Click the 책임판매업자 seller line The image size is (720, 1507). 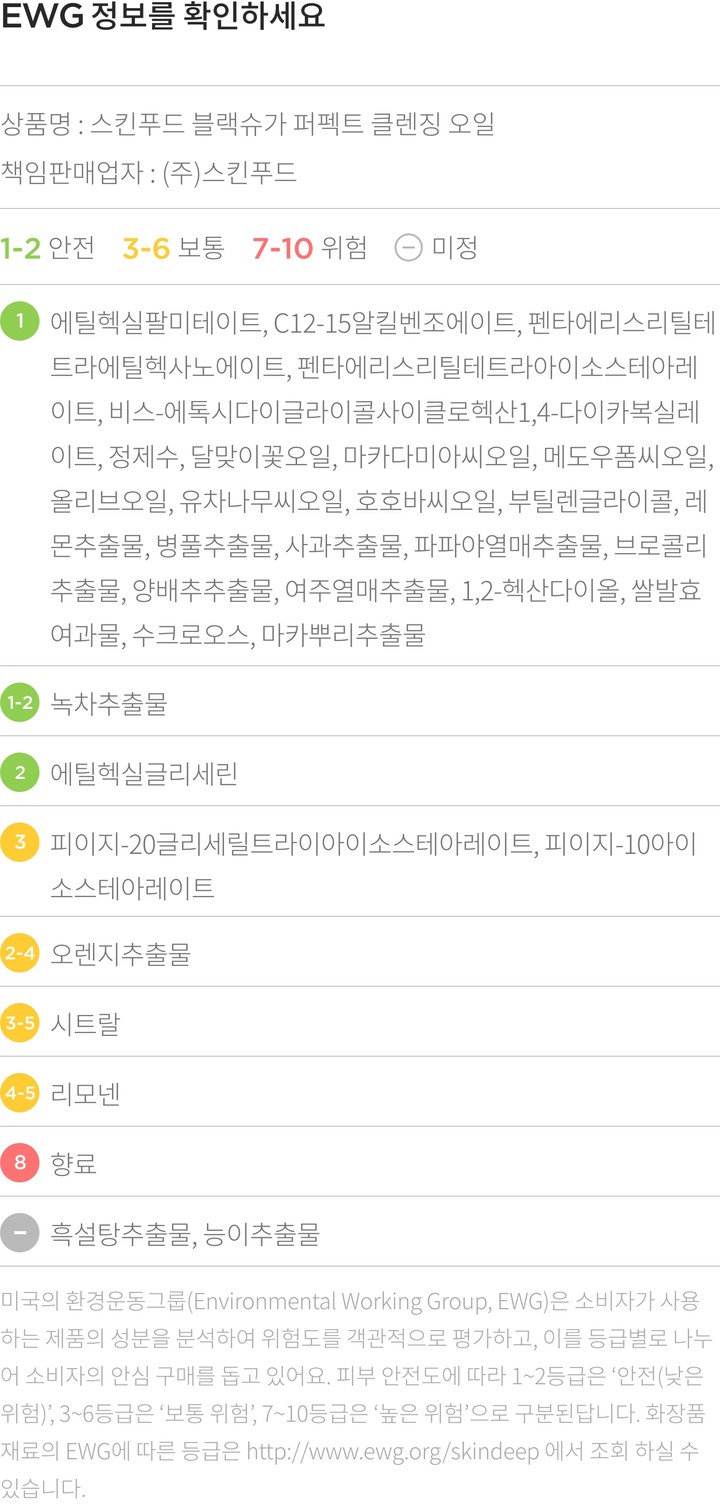click(150, 172)
